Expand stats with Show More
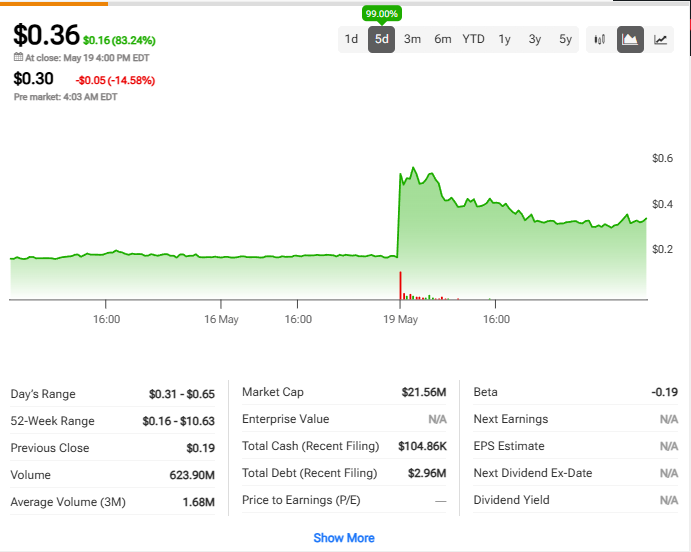The image size is (691, 552). (344, 538)
